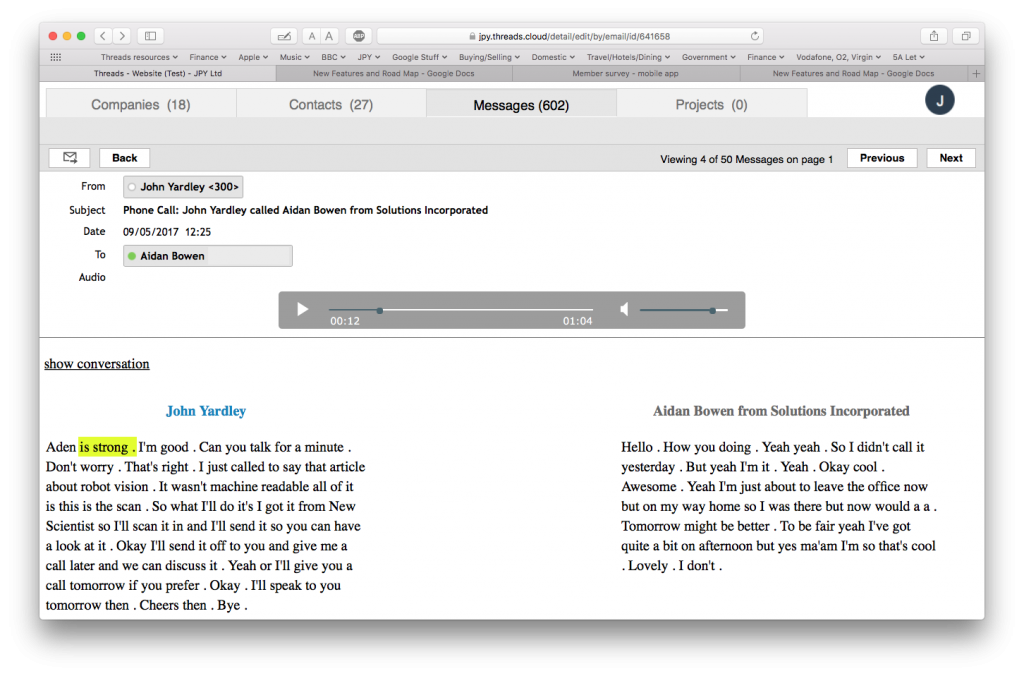
Task: Show the Safari sidebar
Action: [150, 36]
